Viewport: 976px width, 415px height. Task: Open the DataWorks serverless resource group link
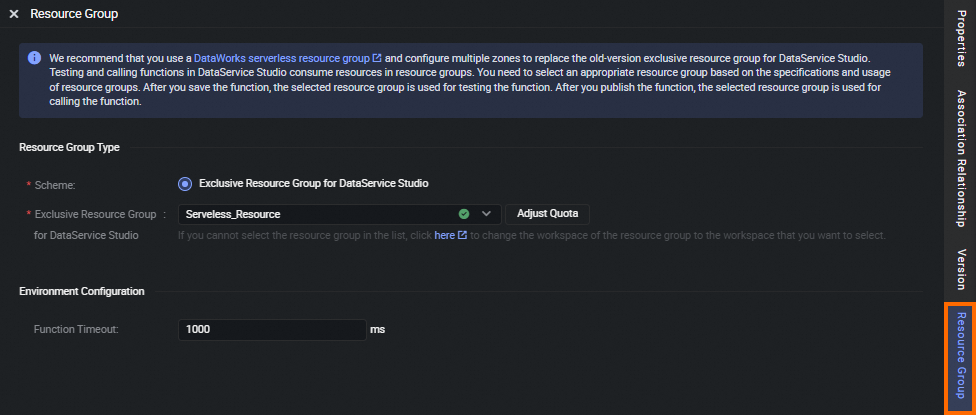tap(281, 59)
